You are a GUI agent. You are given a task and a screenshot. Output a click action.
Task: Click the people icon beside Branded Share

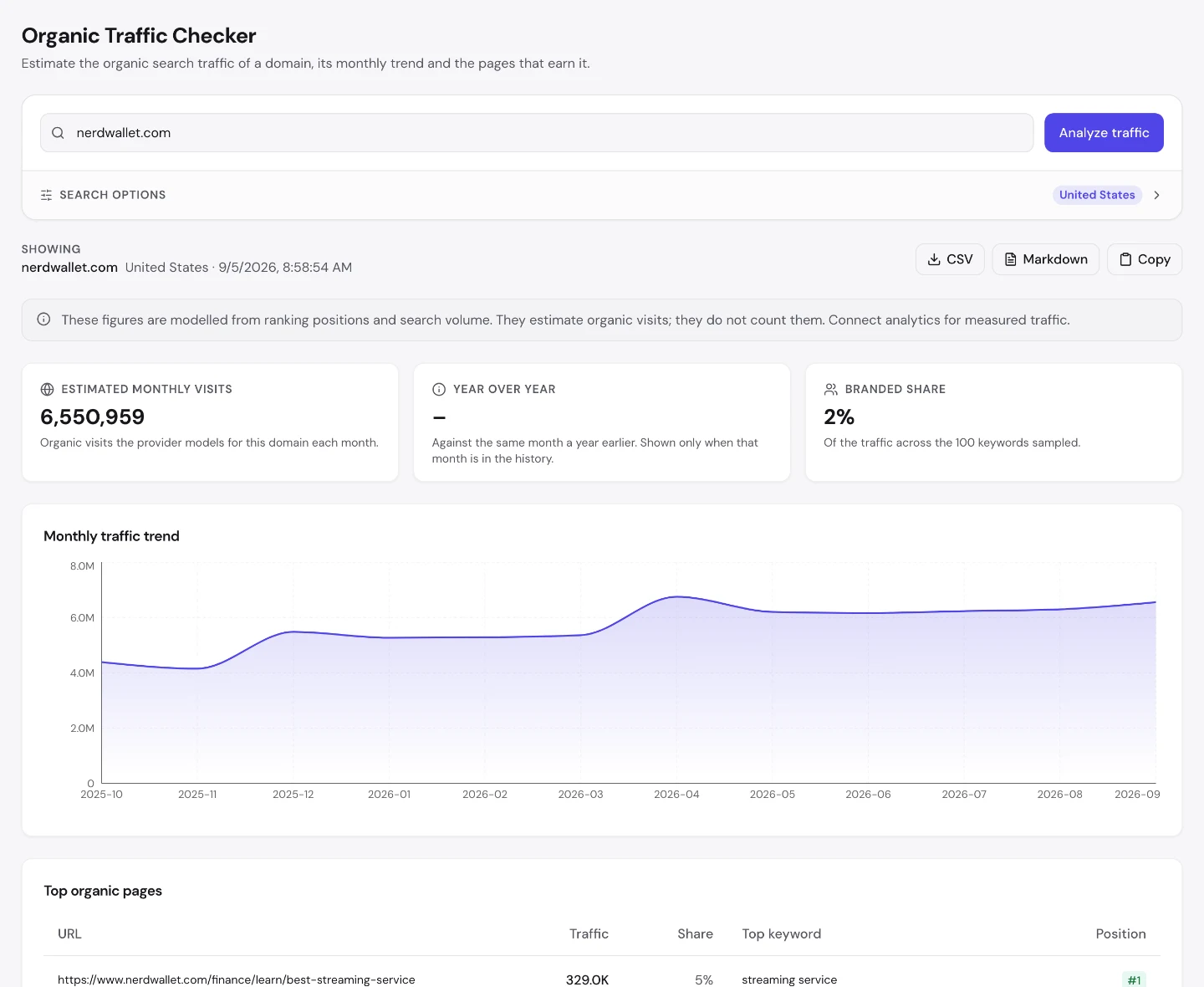pyautogui.click(x=830, y=389)
